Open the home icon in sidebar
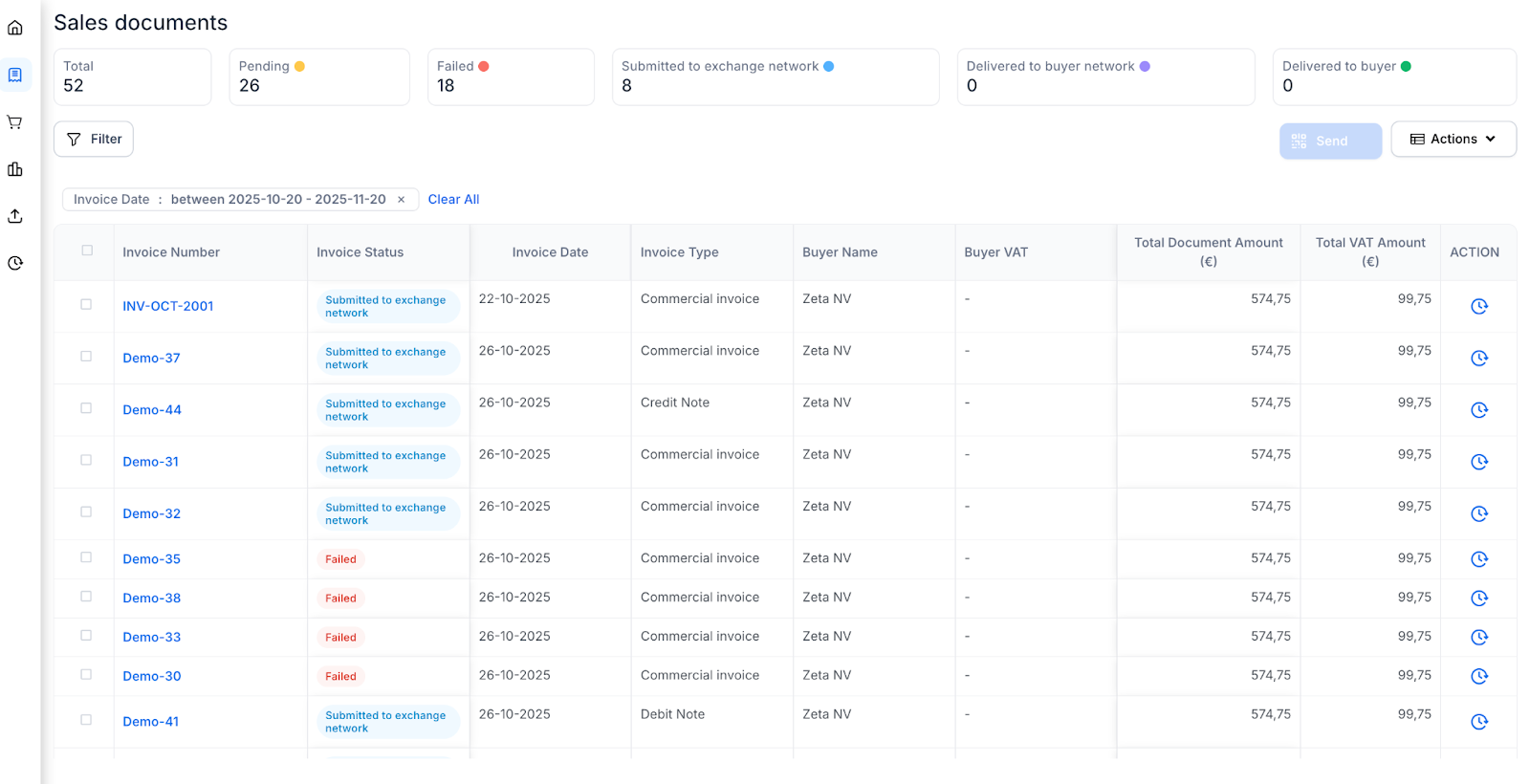Viewport: 1530px width, 784px height. pos(15,28)
